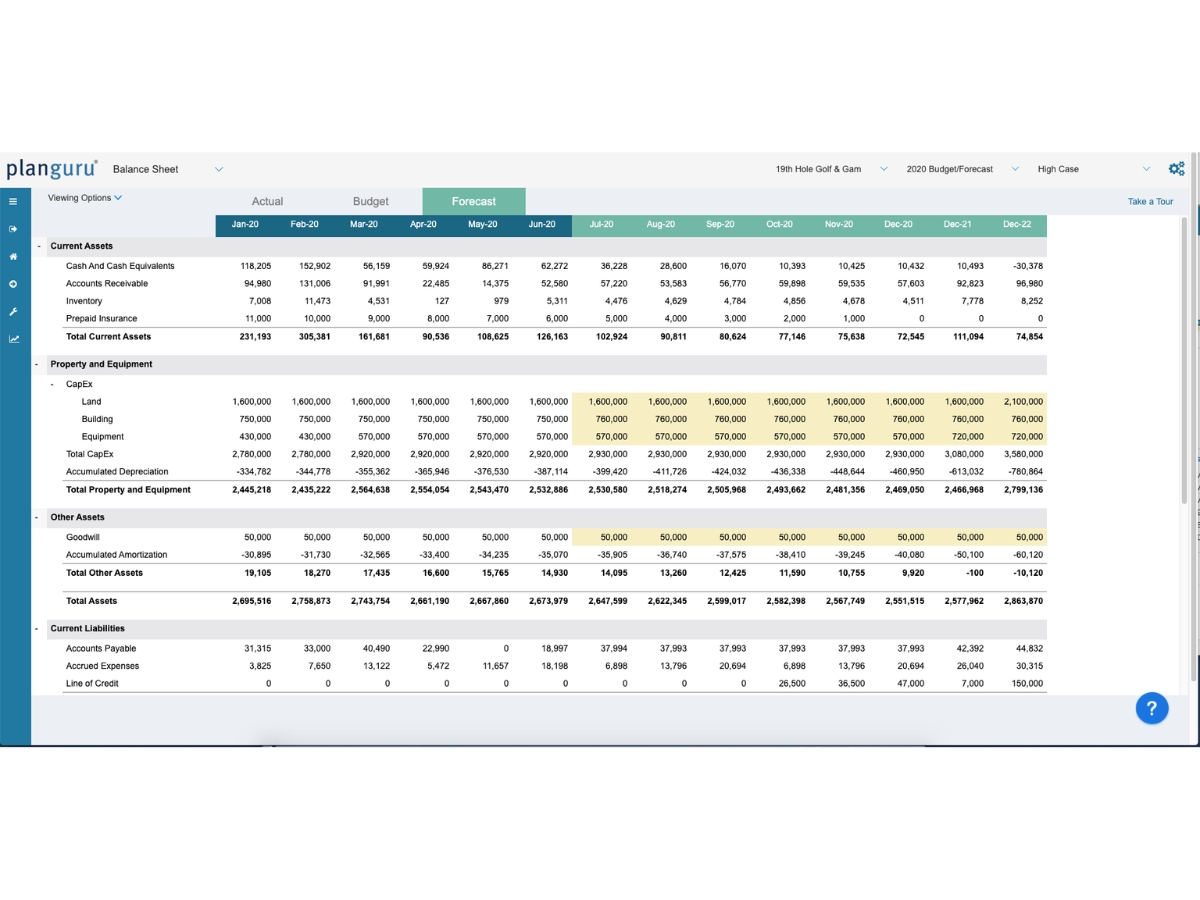Switch to the Budget tab
Image resolution: width=1200 pixels, height=900 pixels.
tap(370, 201)
